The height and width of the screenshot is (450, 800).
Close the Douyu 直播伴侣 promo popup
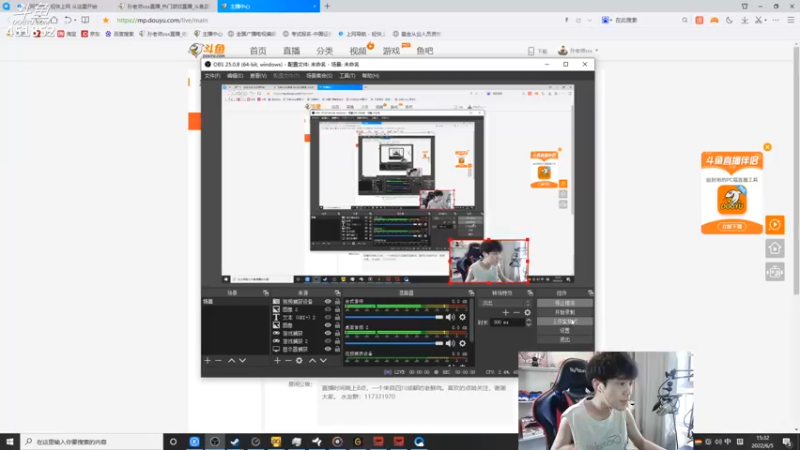(x=767, y=147)
